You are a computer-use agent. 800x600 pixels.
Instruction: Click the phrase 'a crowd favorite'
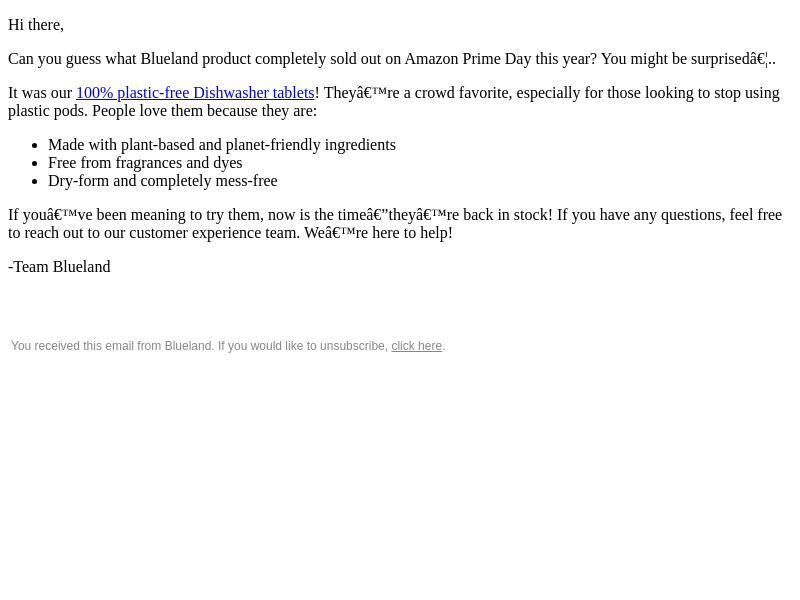point(458,93)
